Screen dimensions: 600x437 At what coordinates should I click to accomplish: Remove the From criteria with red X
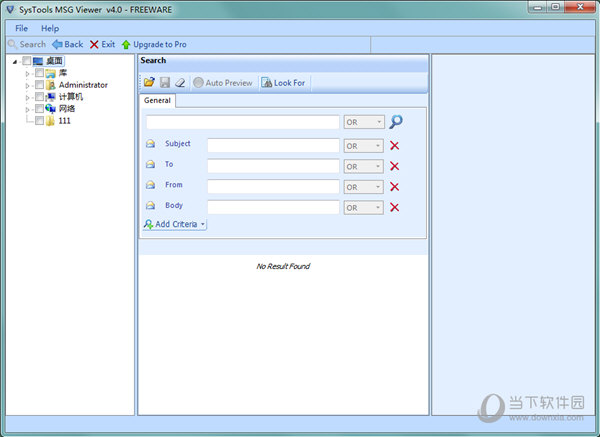[394, 187]
